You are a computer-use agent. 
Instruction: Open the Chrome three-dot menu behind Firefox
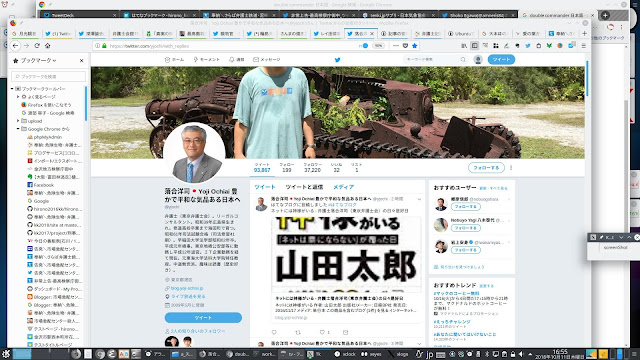(621, 27)
